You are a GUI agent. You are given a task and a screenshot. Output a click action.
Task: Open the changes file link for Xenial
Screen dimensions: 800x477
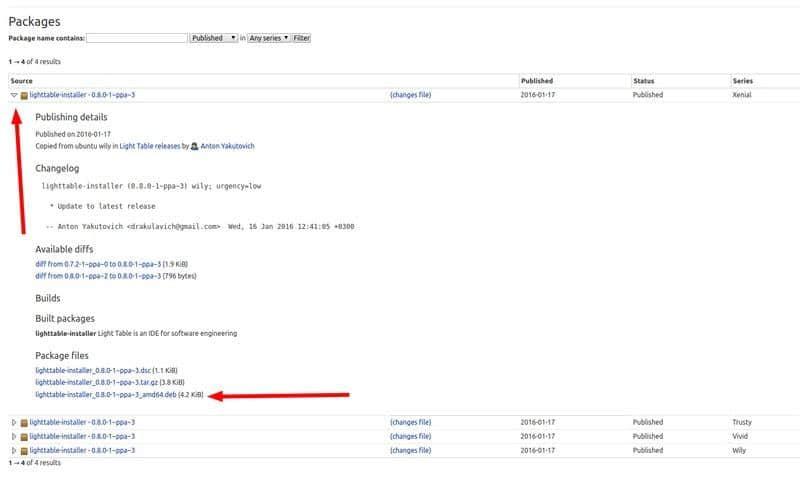pos(410,95)
